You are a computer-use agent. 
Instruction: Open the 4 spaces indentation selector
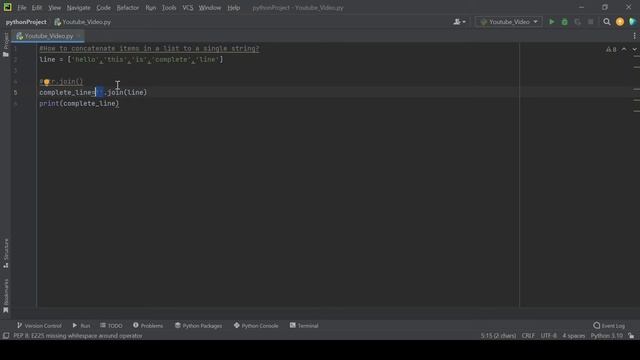(x=574, y=336)
